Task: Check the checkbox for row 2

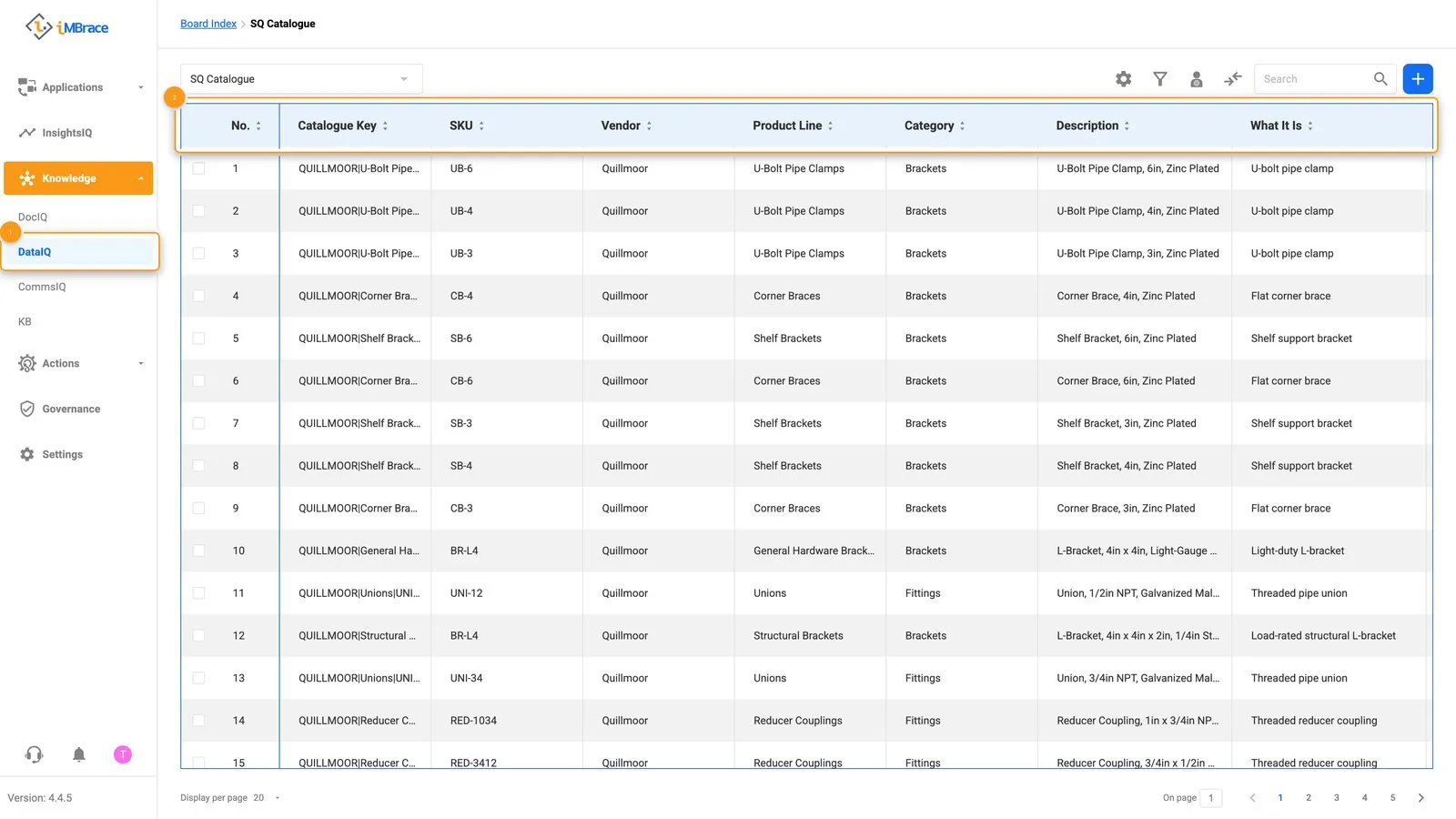Action: (x=198, y=211)
